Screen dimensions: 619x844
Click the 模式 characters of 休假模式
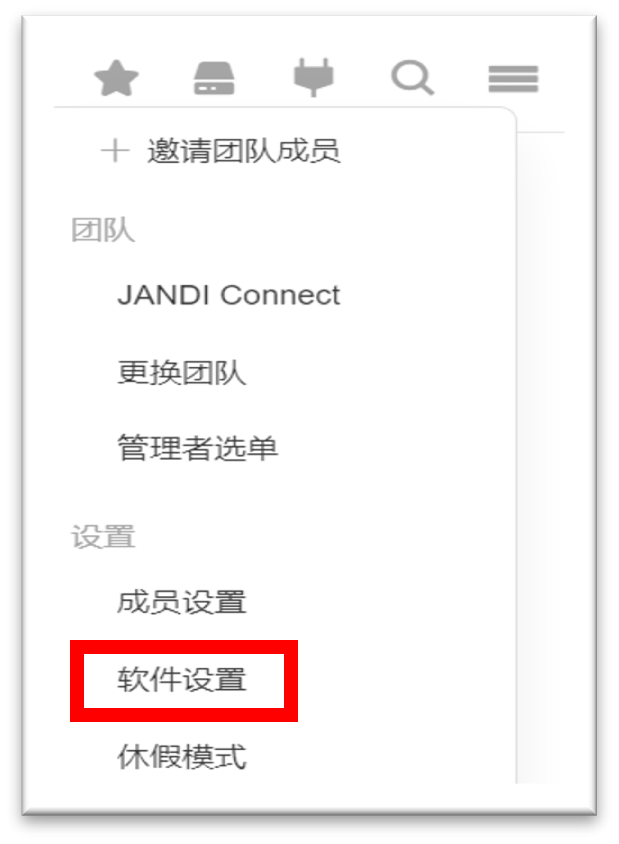pyautogui.click(x=214, y=757)
